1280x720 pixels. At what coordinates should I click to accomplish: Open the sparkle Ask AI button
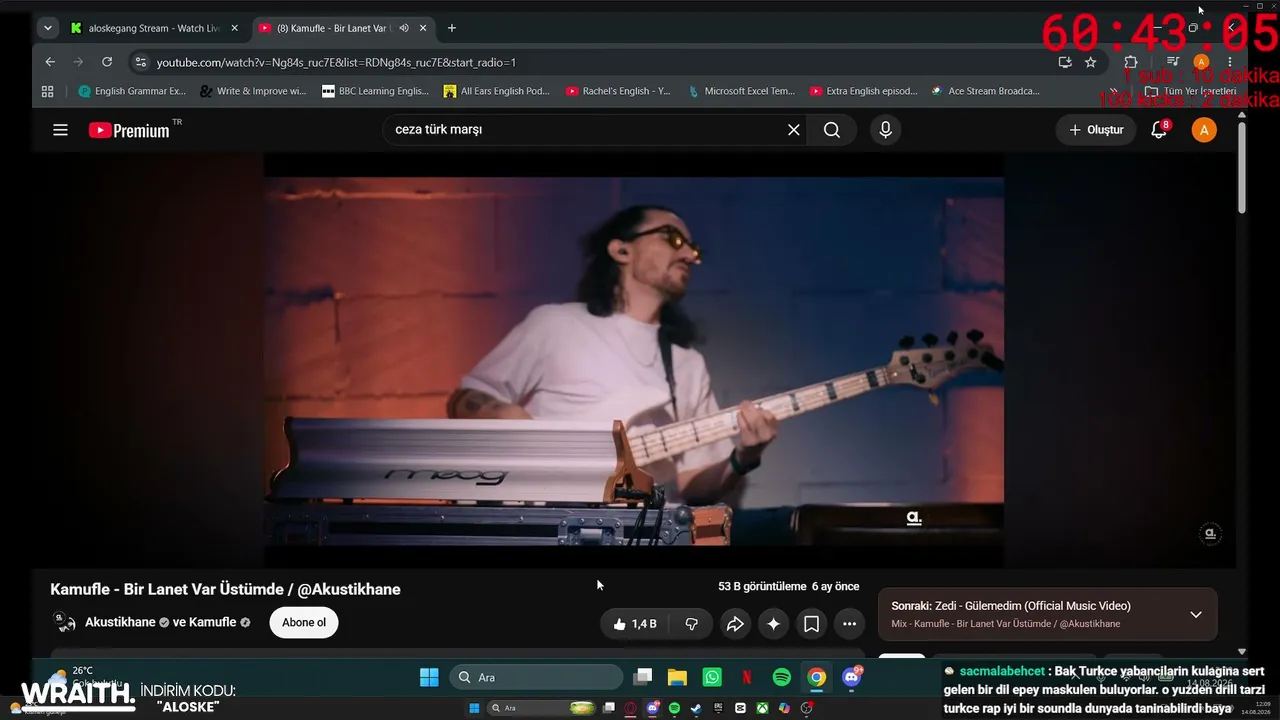point(773,624)
